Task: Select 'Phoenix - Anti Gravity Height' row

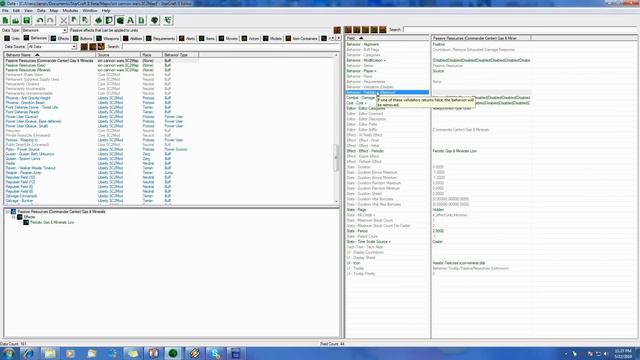Action: coord(101,98)
